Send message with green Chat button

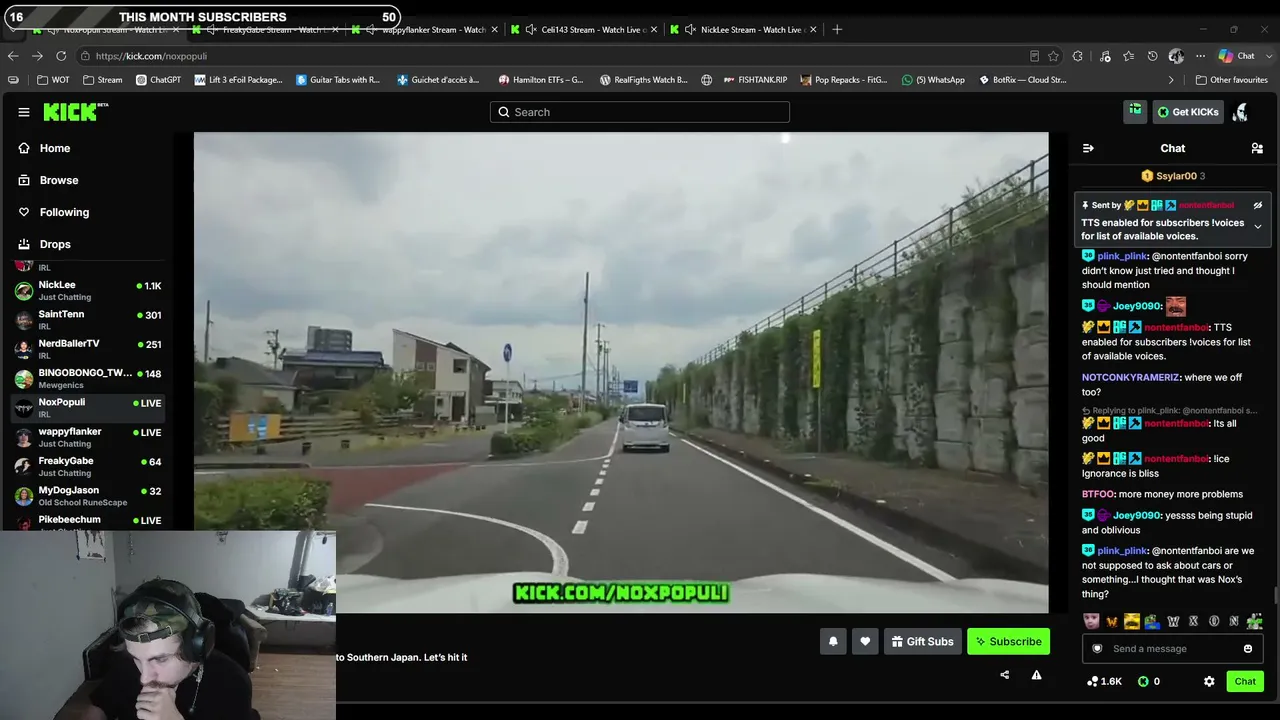(1245, 681)
